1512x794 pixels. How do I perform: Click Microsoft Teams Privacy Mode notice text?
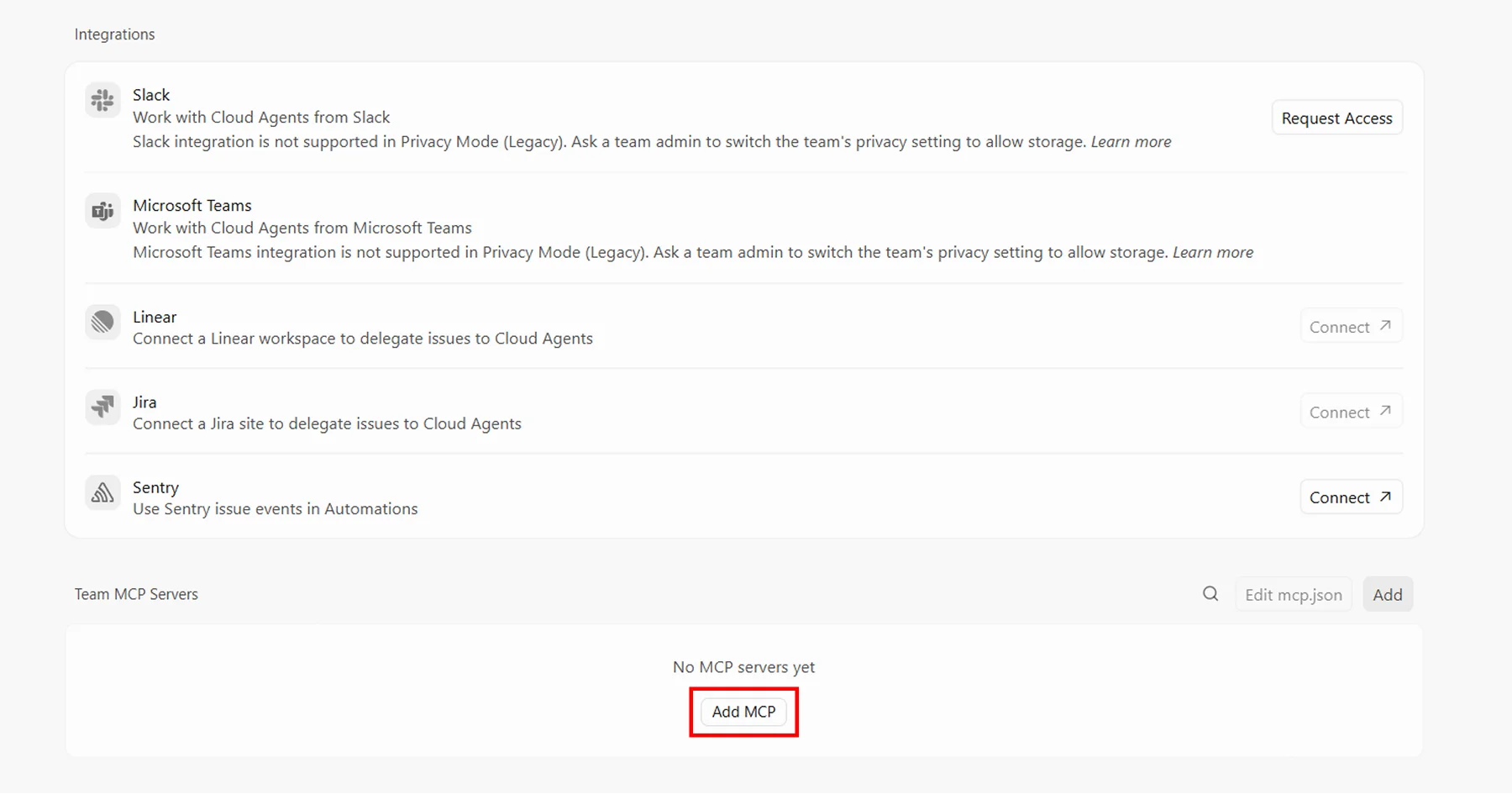point(651,253)
